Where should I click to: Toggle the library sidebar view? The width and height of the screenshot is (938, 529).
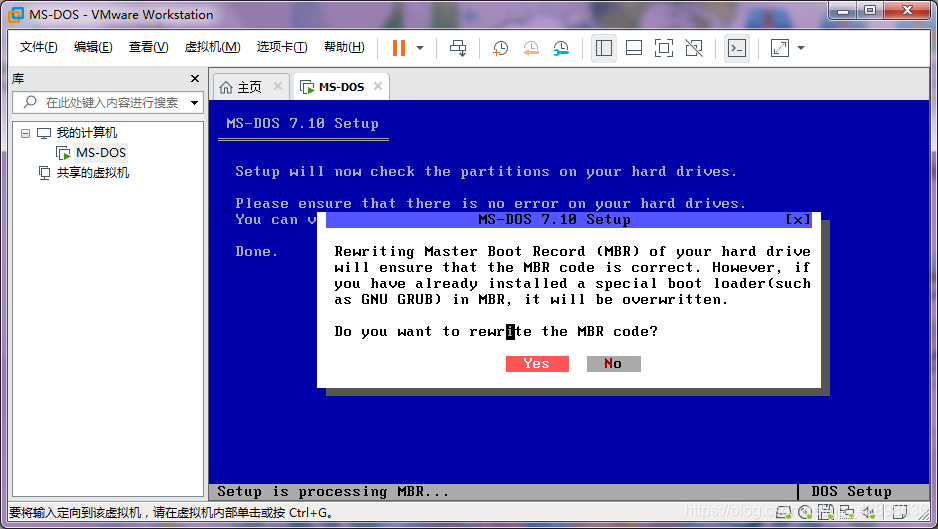coord(604,48)
